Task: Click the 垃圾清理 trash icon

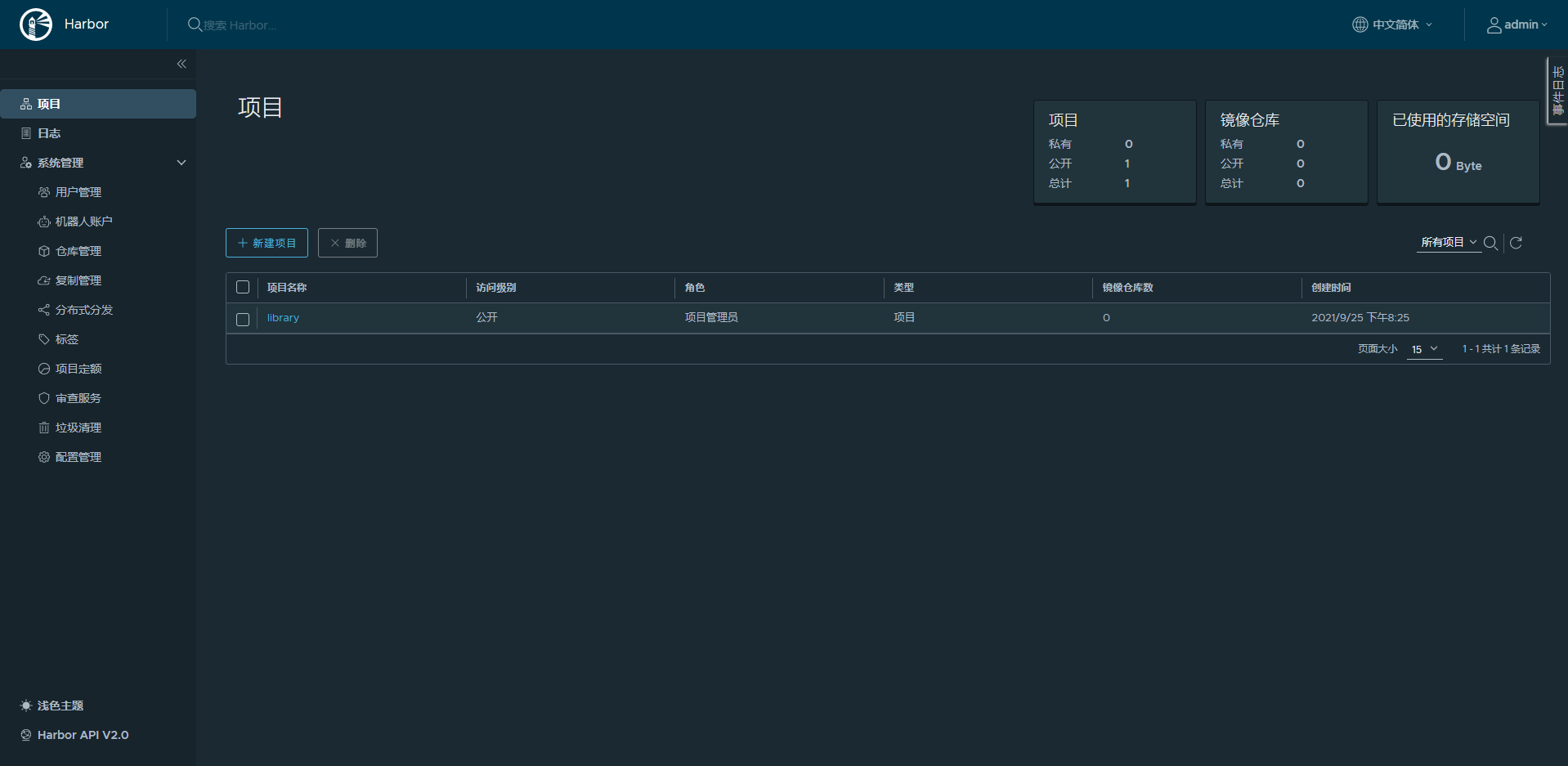Action: (44, 428)
